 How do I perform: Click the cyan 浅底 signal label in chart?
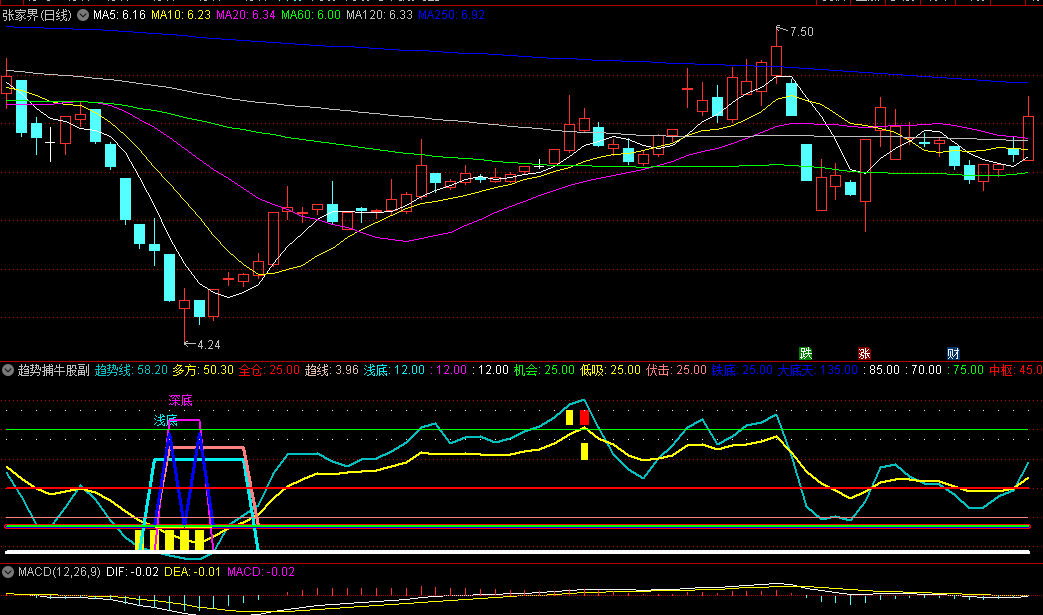(x=166, y=420)
